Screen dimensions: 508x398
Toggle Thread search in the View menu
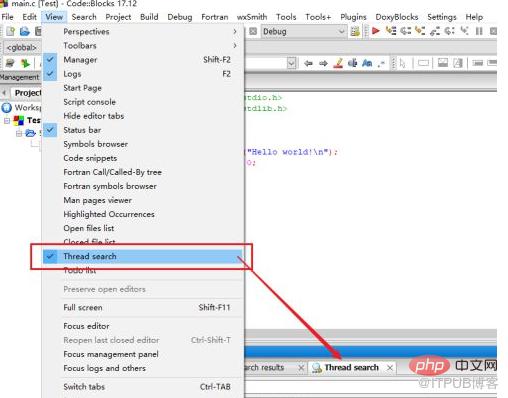(143, 256)
